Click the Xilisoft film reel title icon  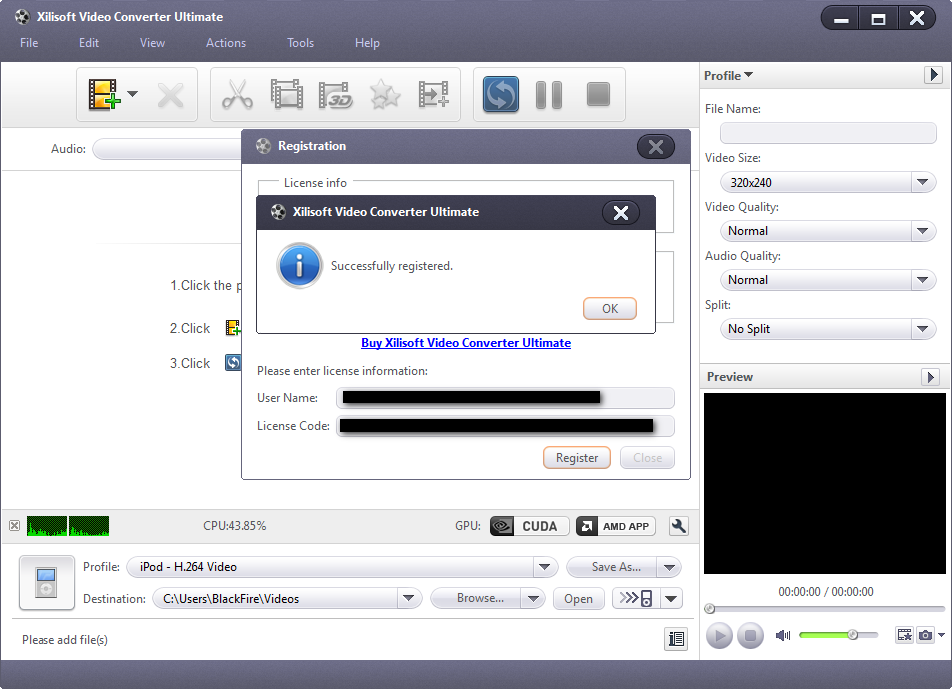pos(22,16)
